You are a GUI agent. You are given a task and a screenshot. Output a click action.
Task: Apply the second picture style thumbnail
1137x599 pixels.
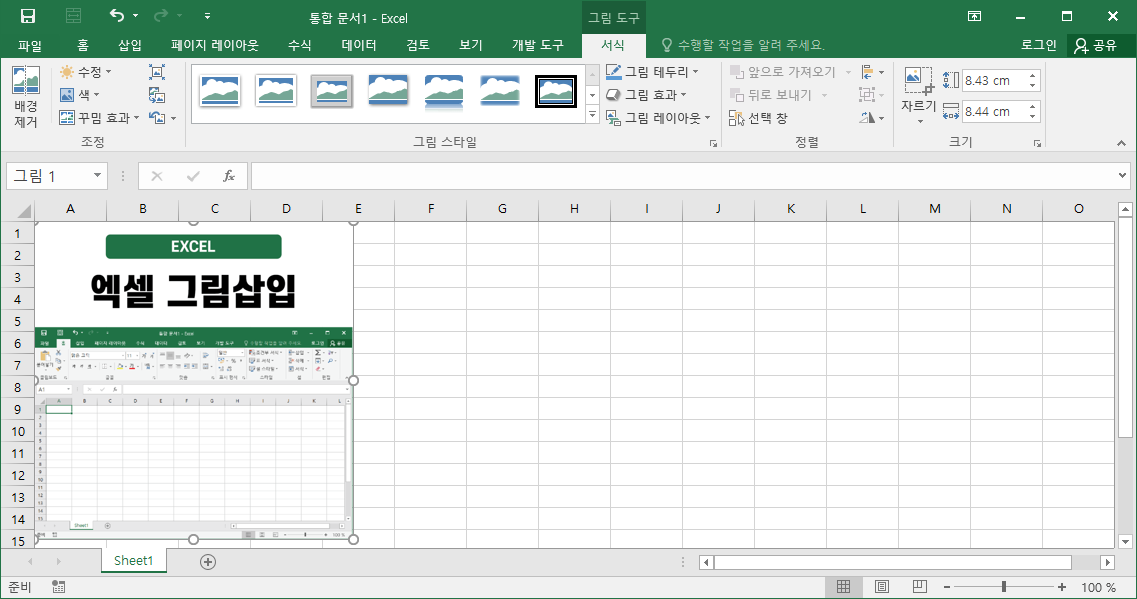coord(276,91)
